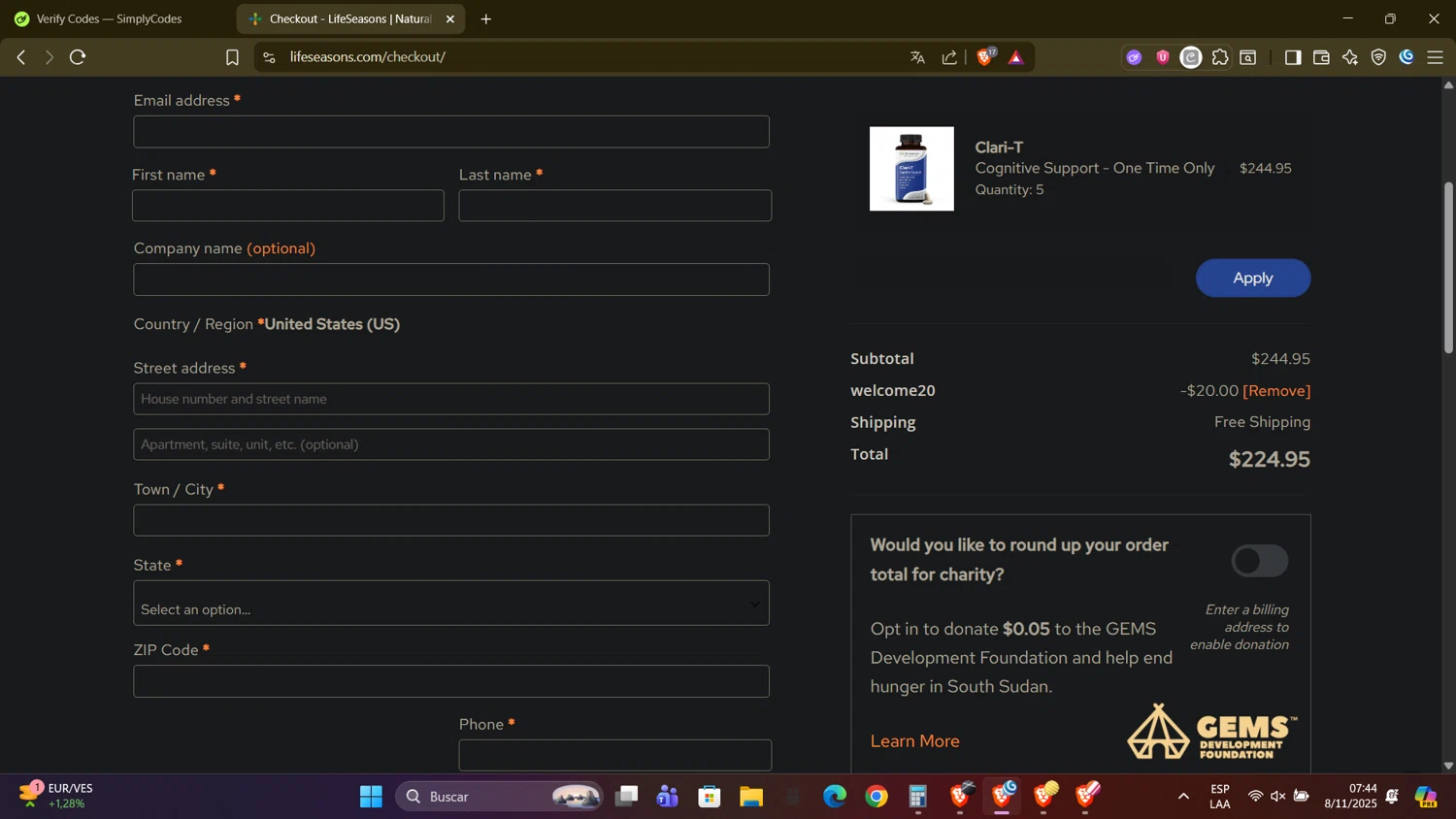The height and width of the screenshot is (819, 1456).
Task: Toggle the round up for charity switch
Action: (x=1260, y=561)
